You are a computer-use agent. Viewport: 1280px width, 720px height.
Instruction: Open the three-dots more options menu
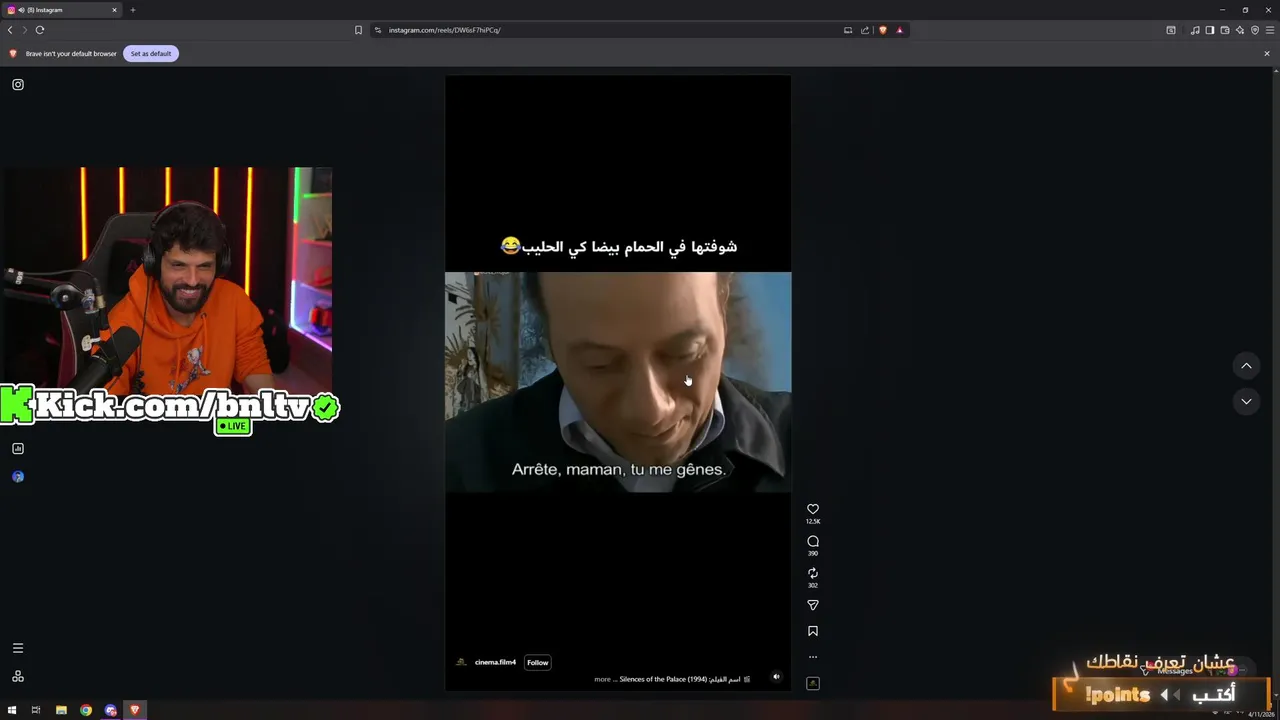pyautogui.click(x=813, y=657)
